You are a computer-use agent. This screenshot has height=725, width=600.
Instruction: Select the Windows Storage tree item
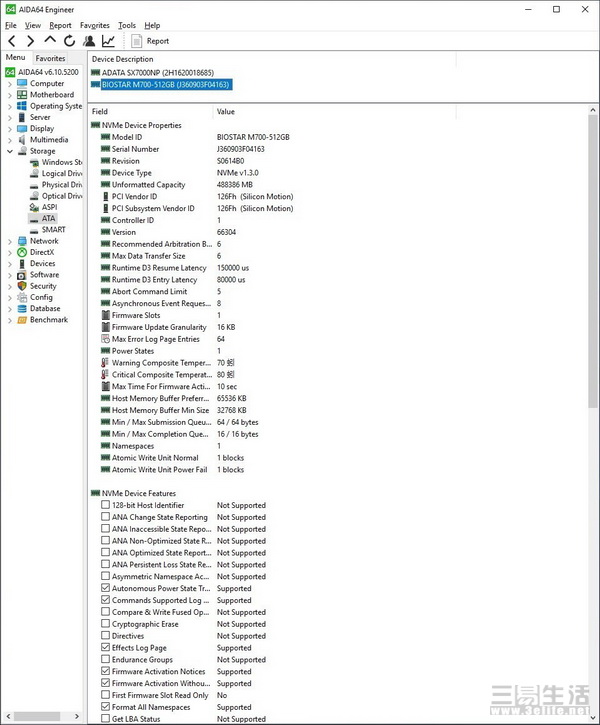pyautogui.click(x=62, y=162)
